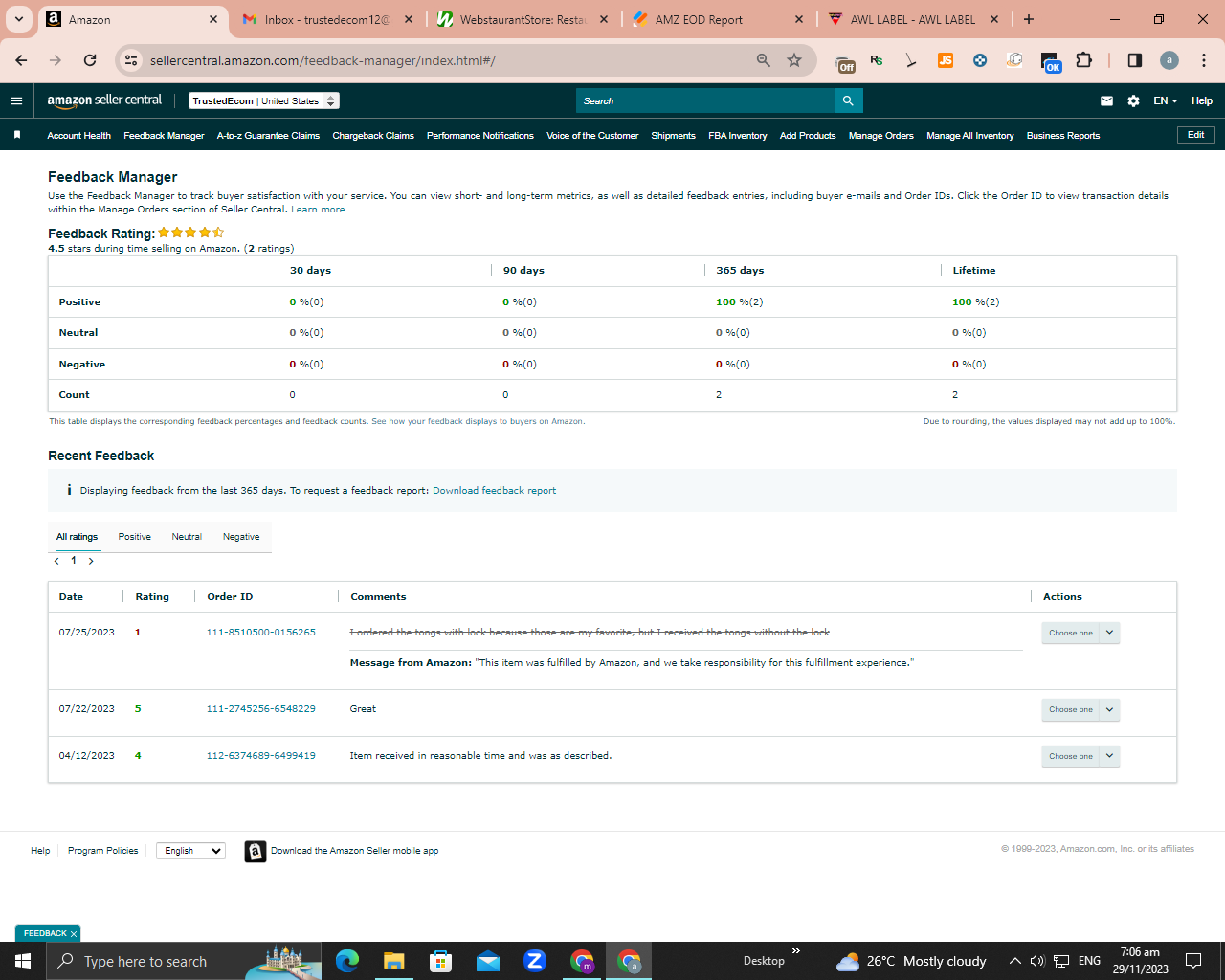Click the Chrome address bar URL
Screen dimensions: 1225x980
[323, 60]
